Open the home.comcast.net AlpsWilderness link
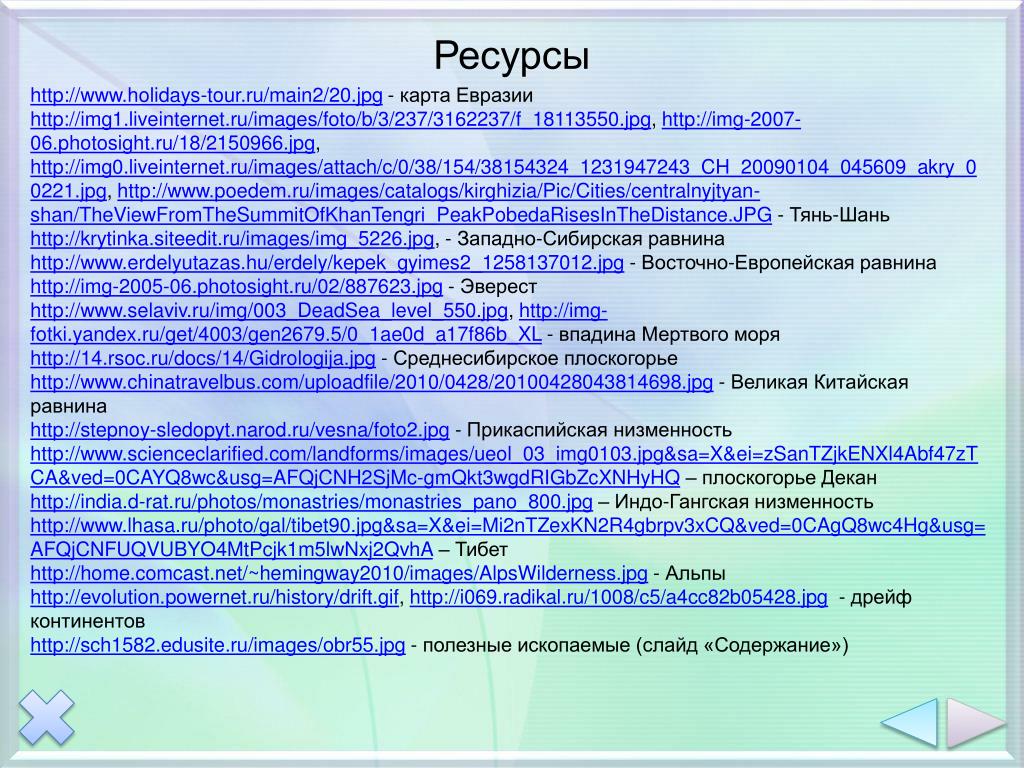This screenshot has width=1024, height=768. tap(338, 573)
